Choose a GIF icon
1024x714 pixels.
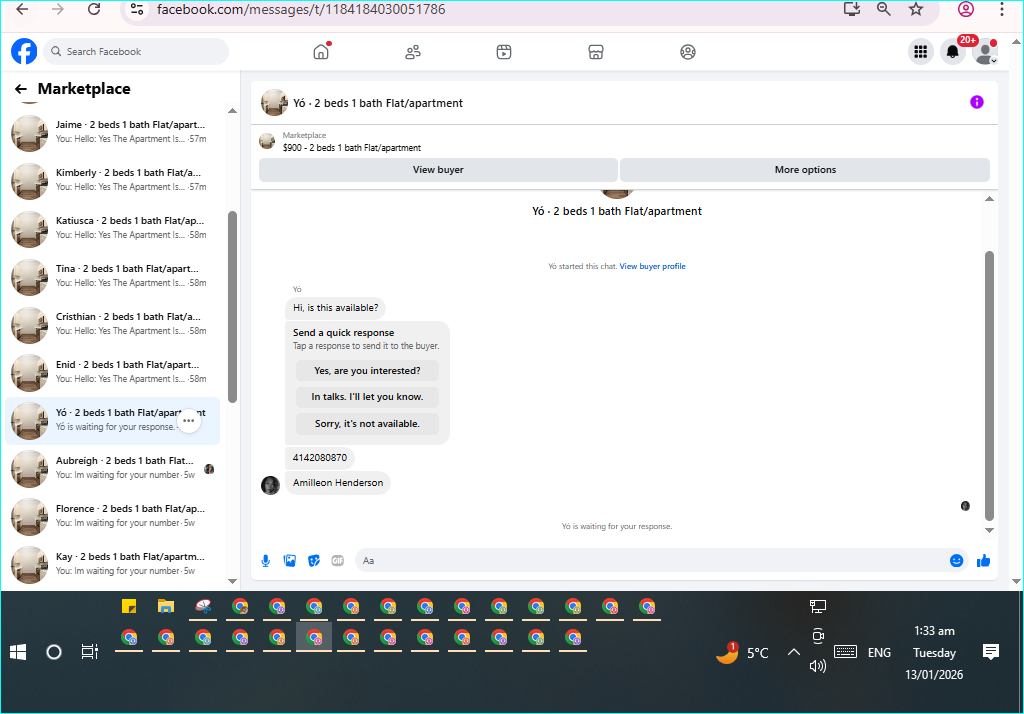click(338, 560)
